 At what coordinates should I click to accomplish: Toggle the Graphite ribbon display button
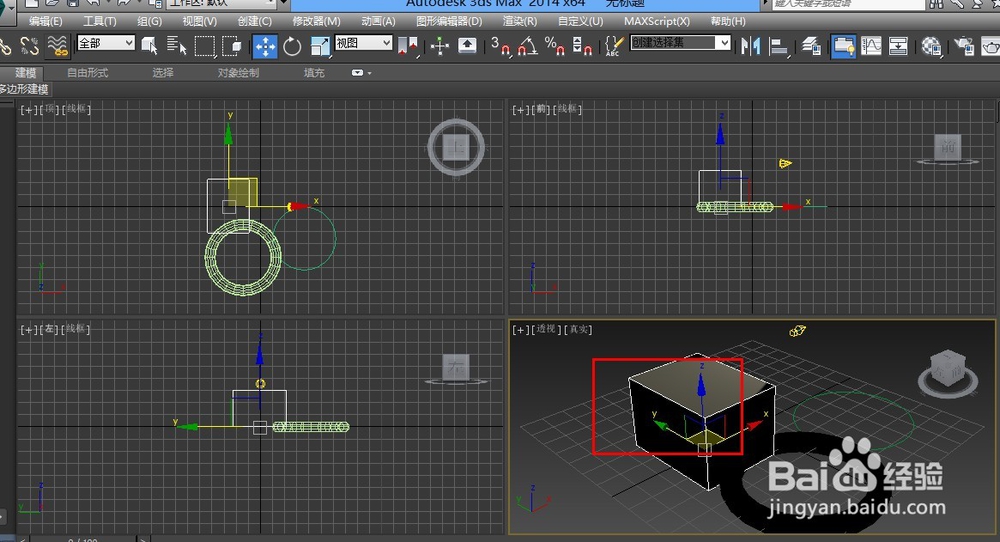pyautogui.click(x=843, y=46)
